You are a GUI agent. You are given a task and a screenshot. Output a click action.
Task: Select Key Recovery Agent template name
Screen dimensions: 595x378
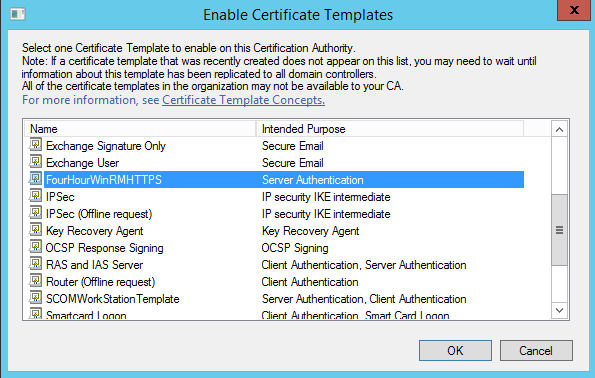(x=94, y=231)
